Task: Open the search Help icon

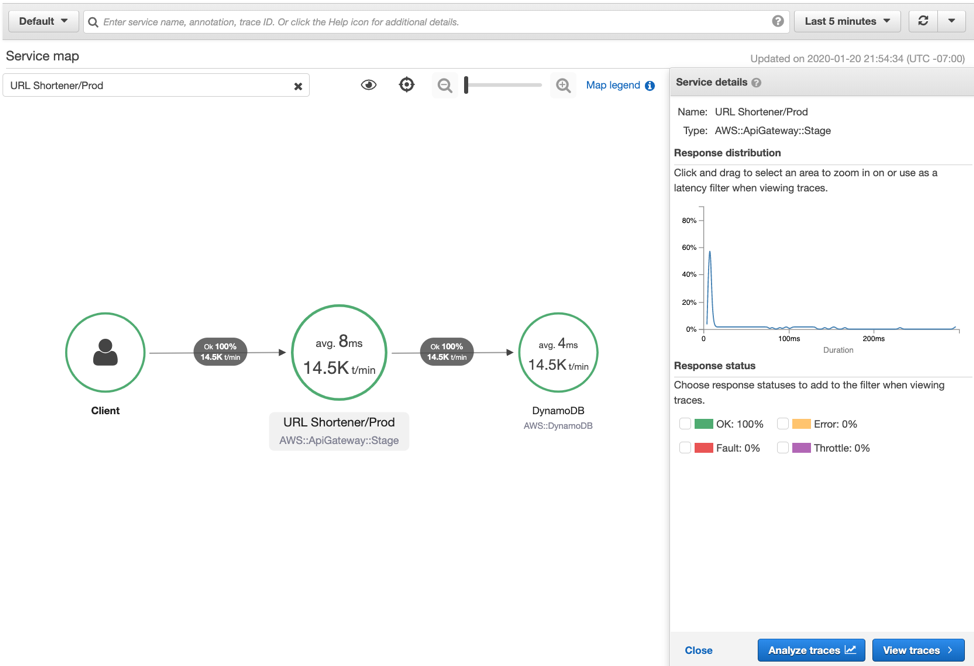Action: tap(778, 21)
